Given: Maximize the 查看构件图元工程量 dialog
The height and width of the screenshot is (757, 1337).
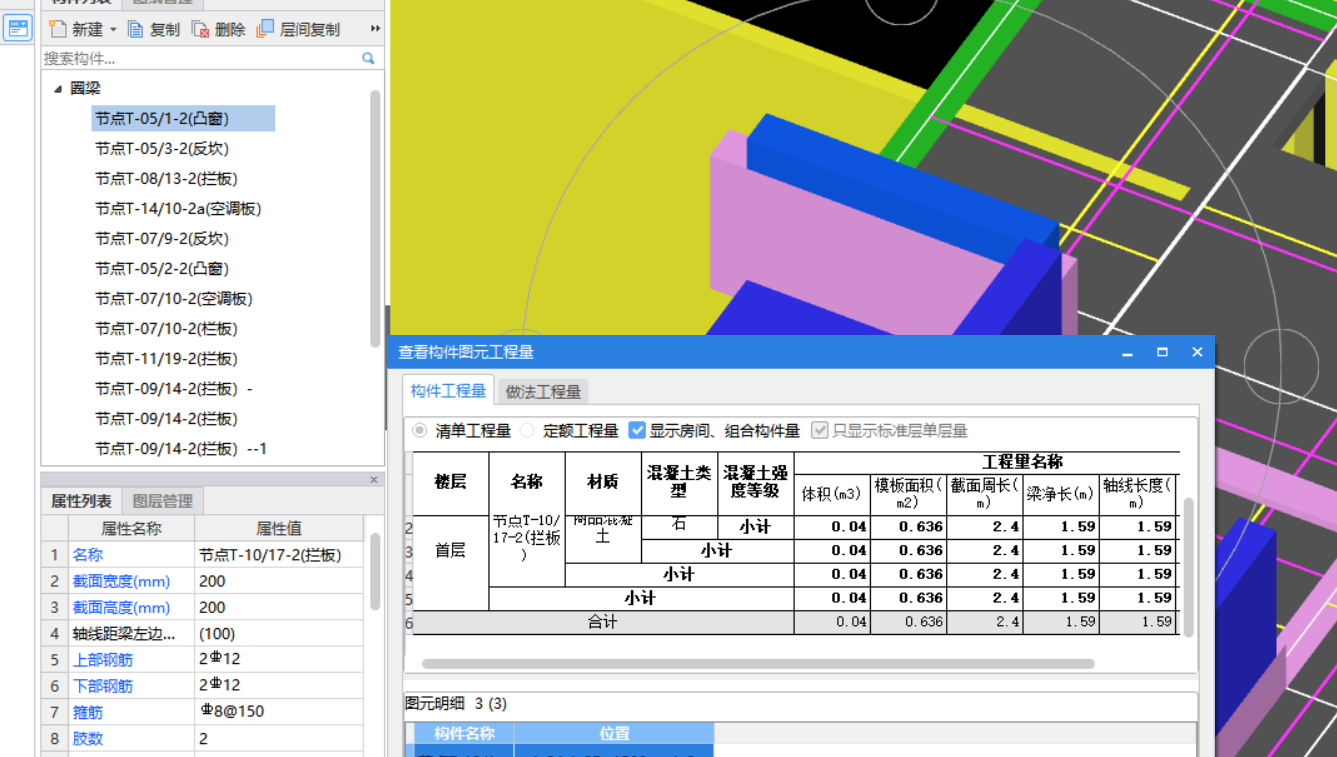Looking at the screenshot, I should pos(1162,352).
